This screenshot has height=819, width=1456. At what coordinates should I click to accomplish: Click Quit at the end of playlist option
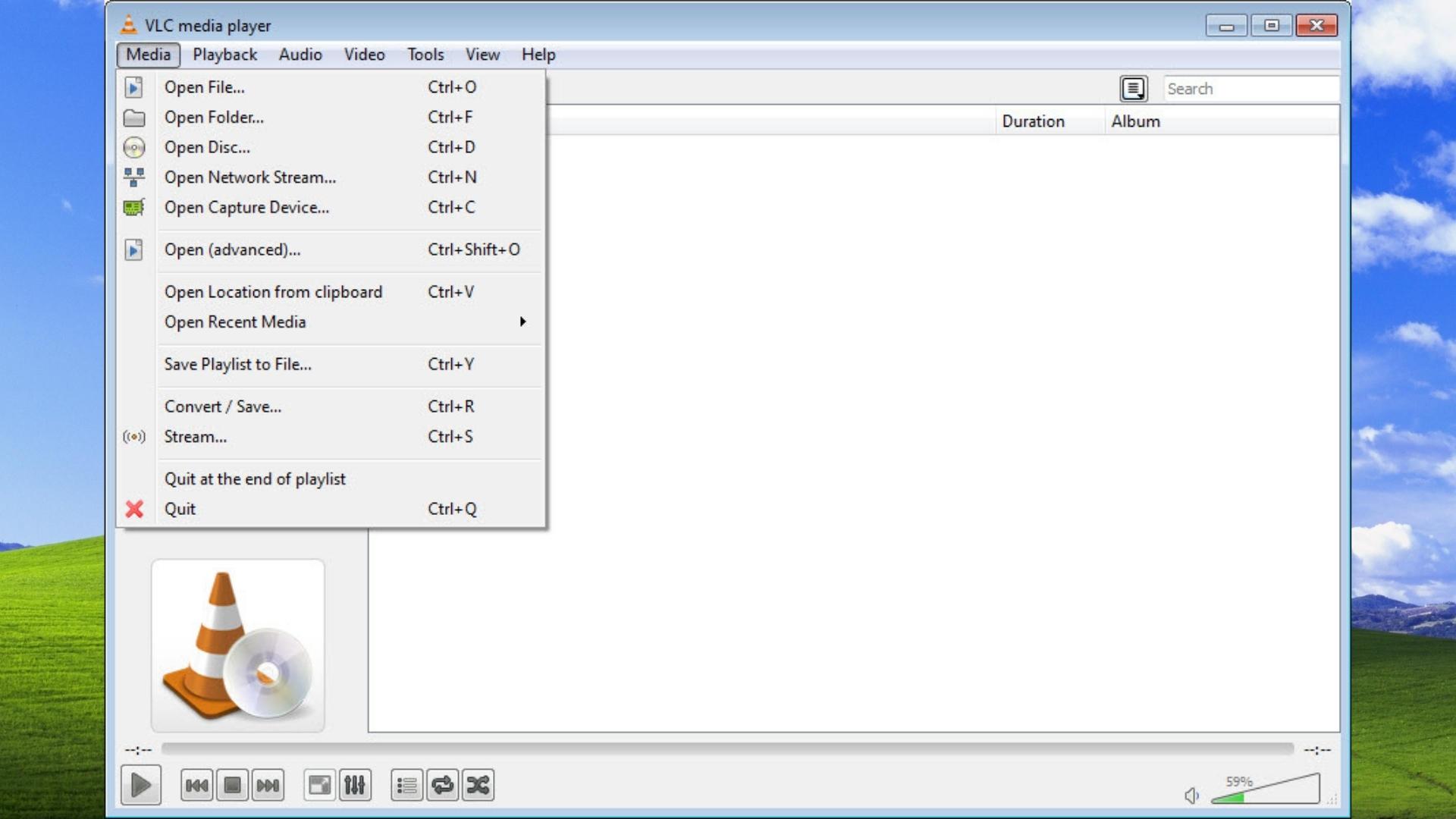click(x=255, y=478)
